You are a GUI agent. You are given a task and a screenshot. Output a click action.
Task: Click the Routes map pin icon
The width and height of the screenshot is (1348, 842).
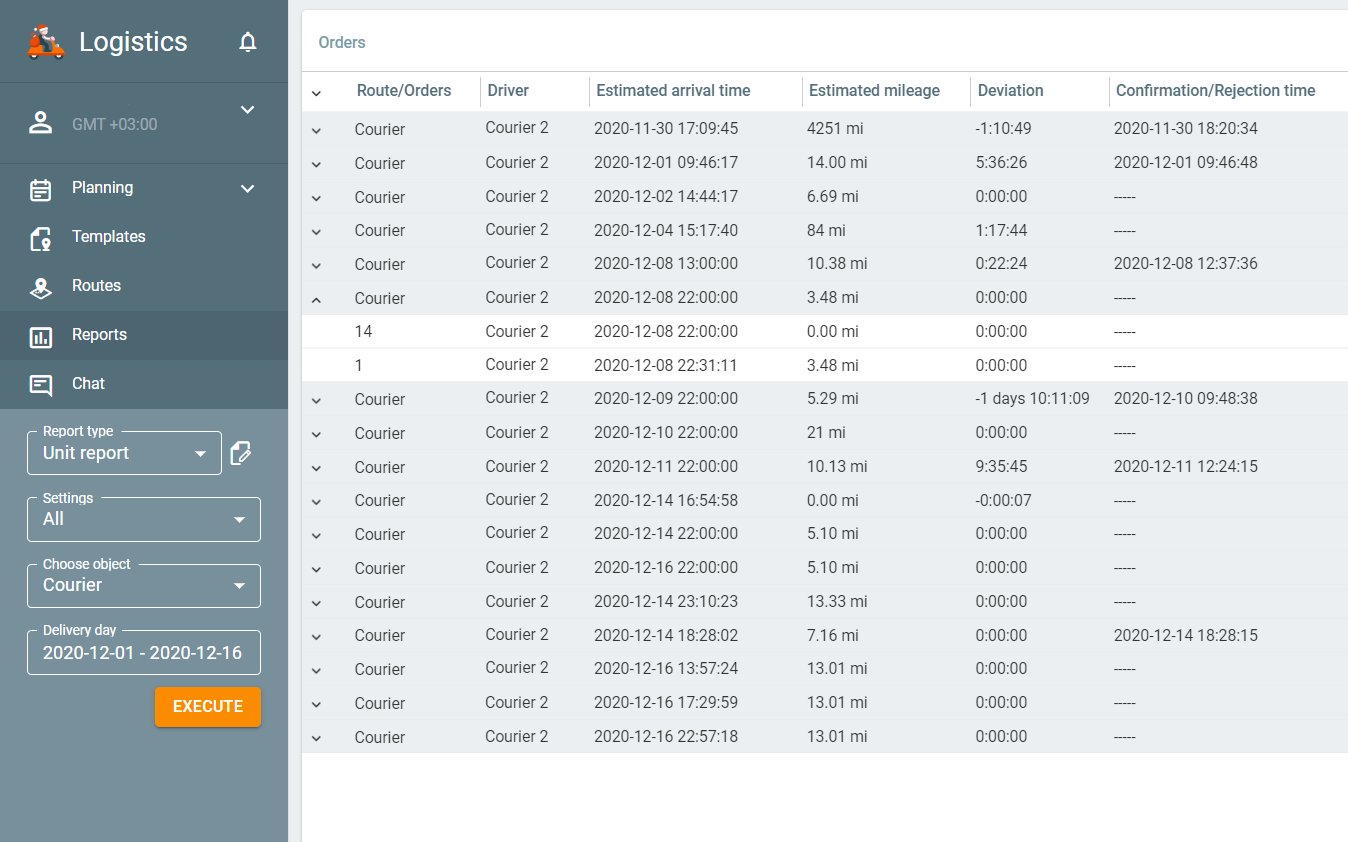pos(41,287)
